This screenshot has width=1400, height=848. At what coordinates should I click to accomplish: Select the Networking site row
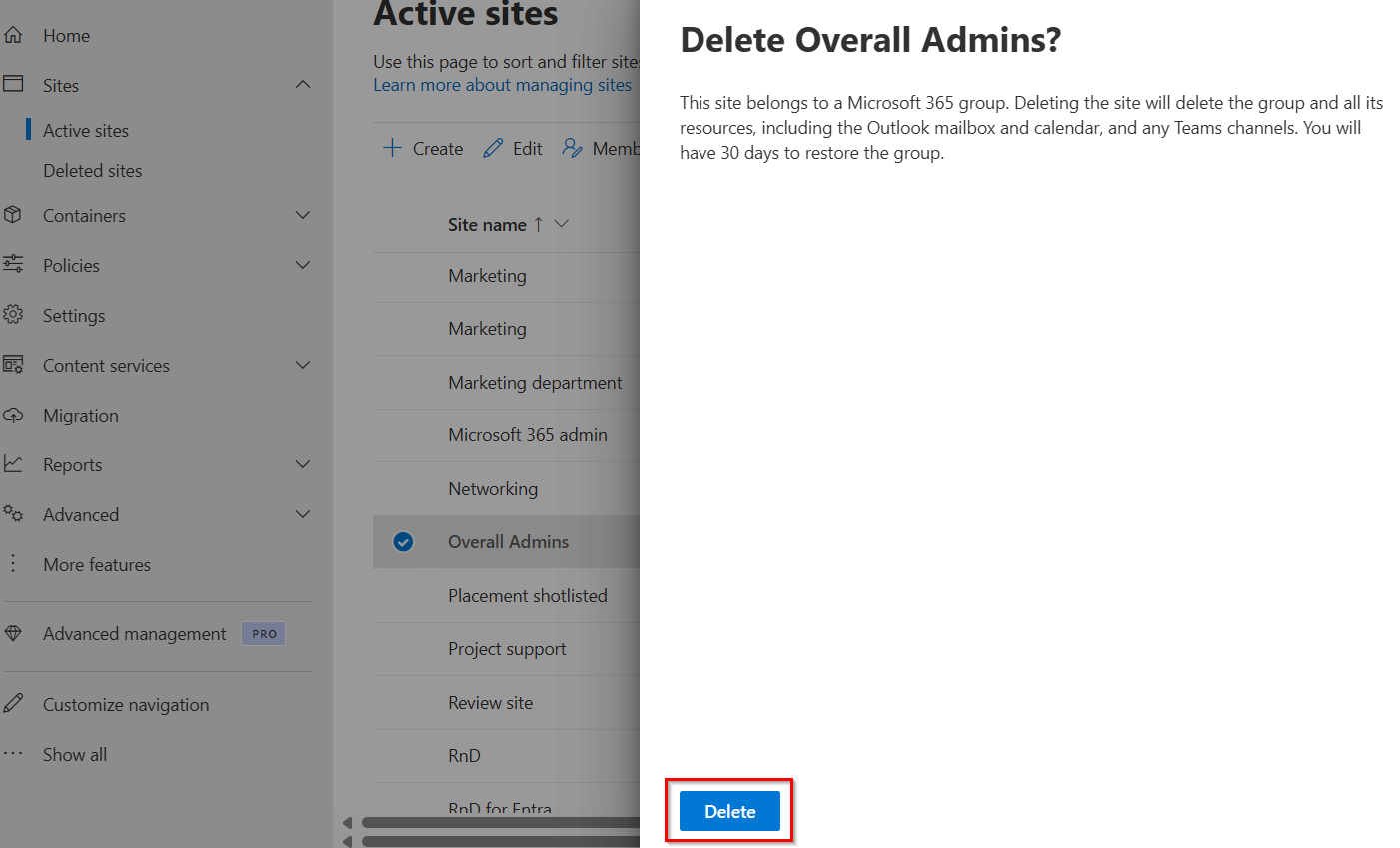pos(493,488)
